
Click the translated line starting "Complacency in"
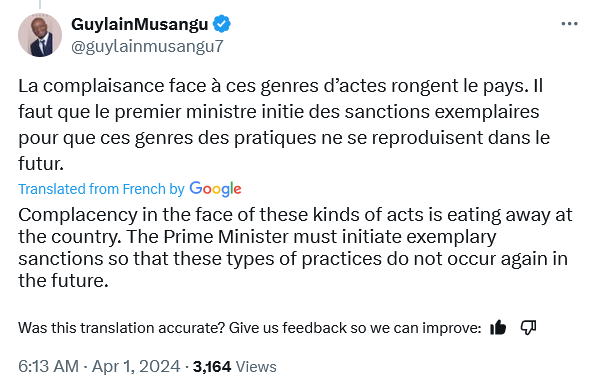[x=295, y=215]
